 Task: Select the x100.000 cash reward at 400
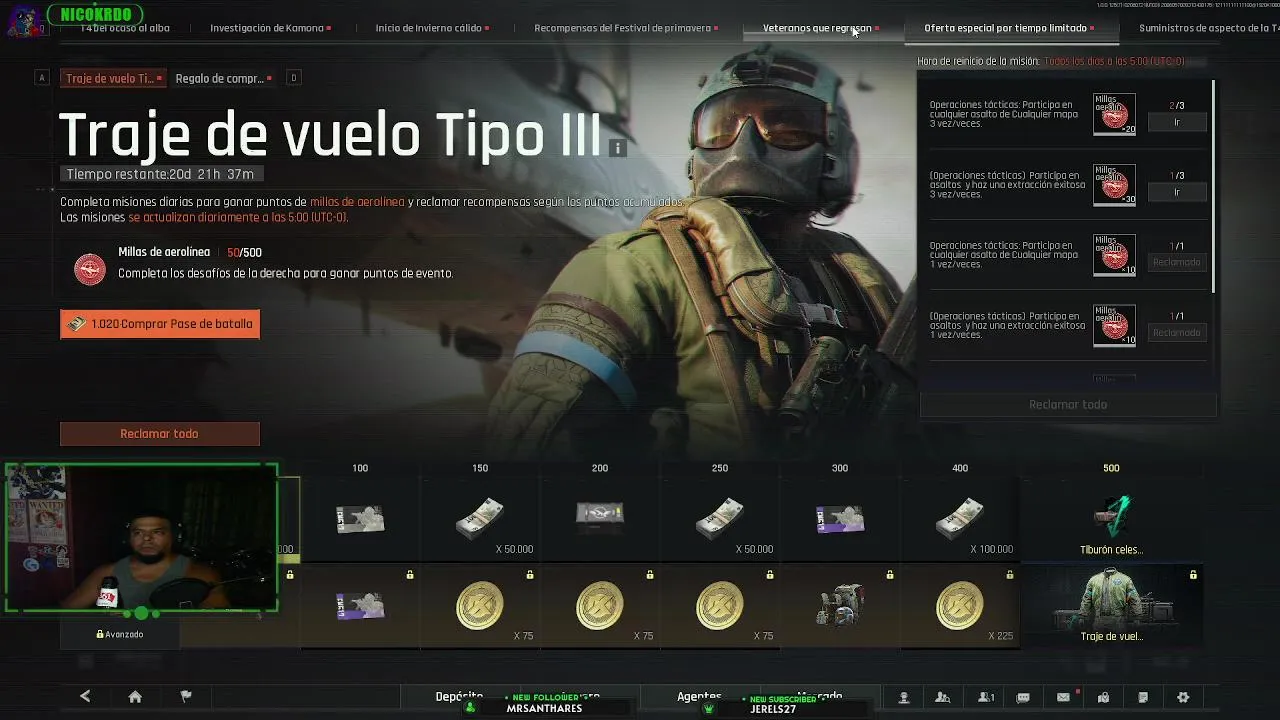(x=960, y=519)
